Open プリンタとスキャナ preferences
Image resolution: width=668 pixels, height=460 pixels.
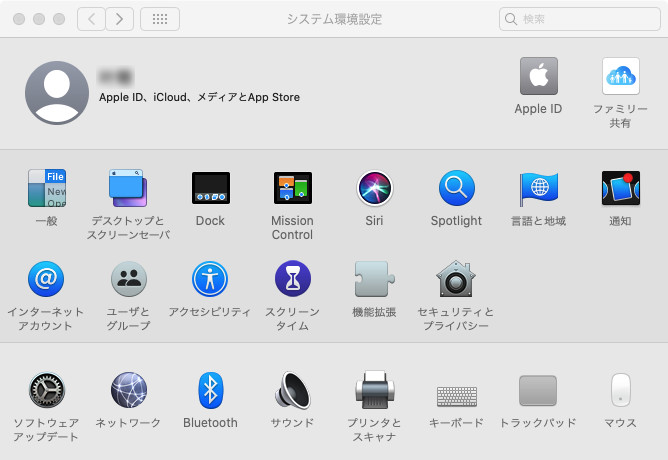(375, 390)
